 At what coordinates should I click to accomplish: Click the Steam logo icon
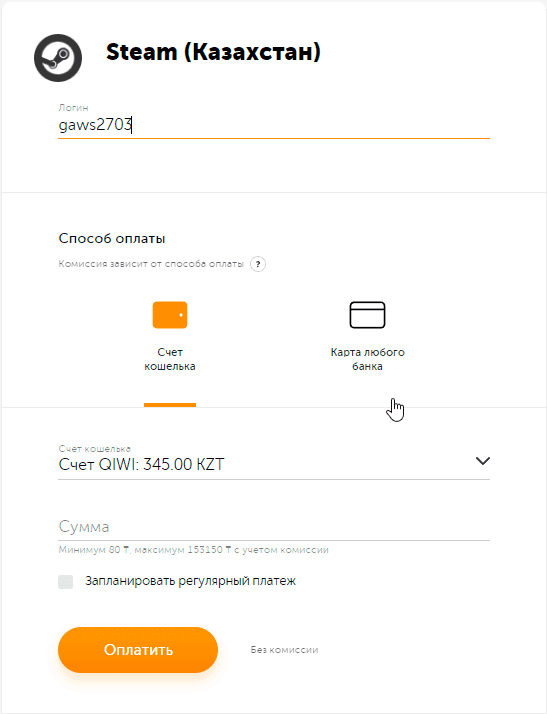pyautogui.click(x=58, y=58)
